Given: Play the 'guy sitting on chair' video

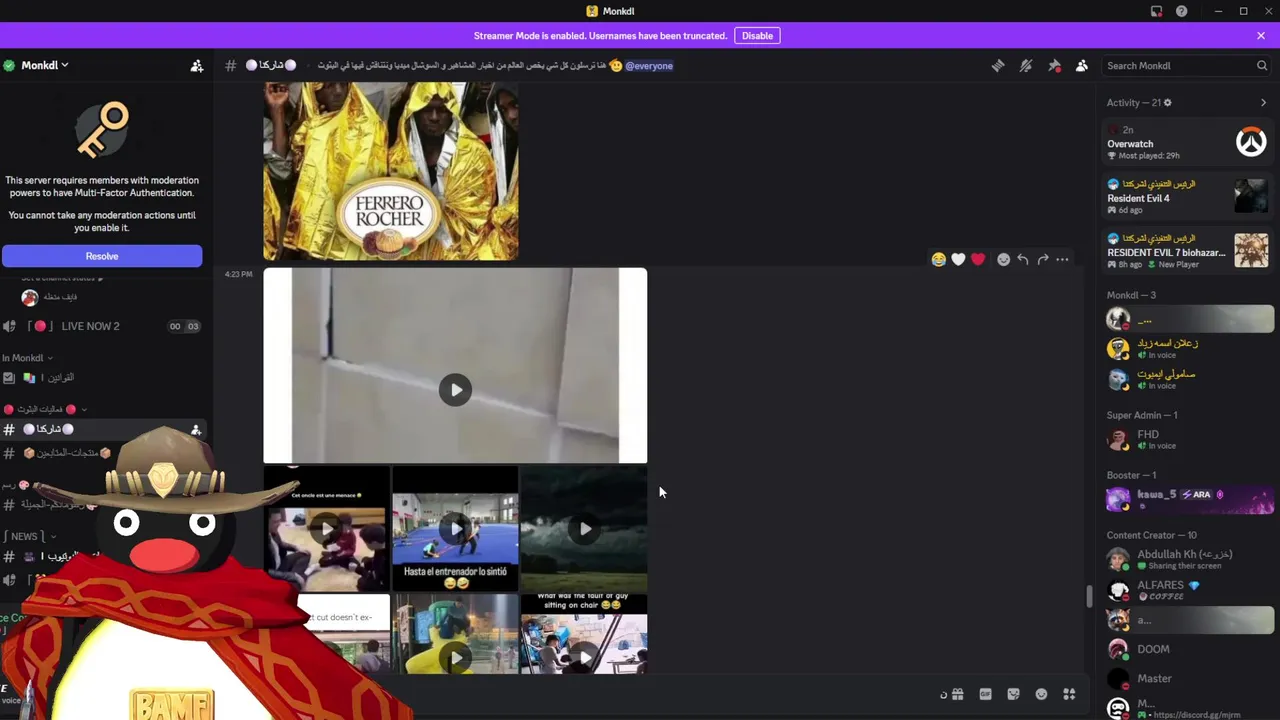Looking at the screenshot, I should click(584, 657).
